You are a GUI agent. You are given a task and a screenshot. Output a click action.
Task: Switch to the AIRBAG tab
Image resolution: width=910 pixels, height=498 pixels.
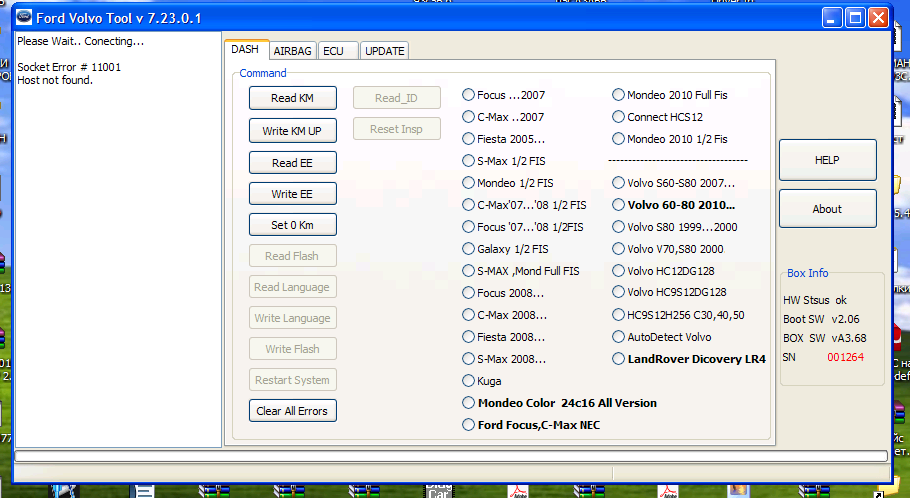click(x=292, y=51)
